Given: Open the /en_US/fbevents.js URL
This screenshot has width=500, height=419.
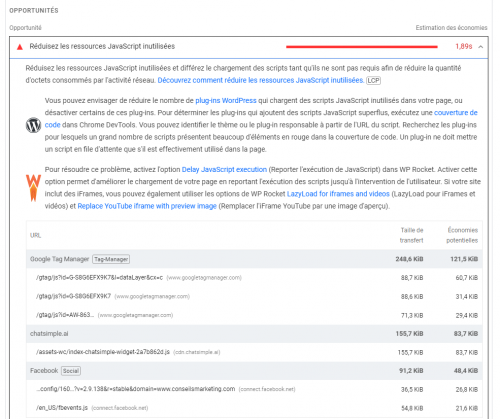Looking at the screenshot, I should (62, 408).
